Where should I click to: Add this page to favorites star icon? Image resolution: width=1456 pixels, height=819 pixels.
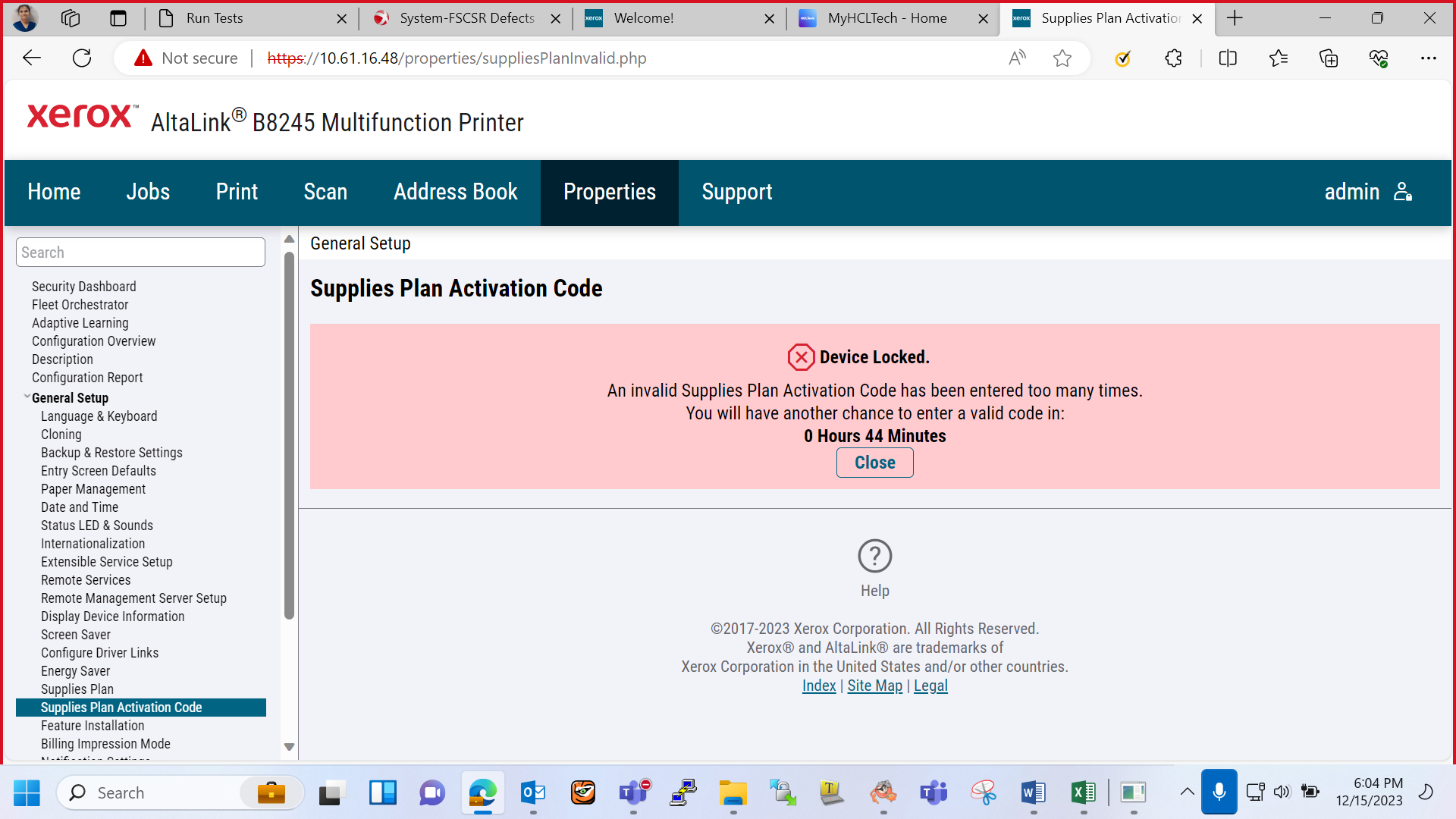click(x=1062, y=58)
